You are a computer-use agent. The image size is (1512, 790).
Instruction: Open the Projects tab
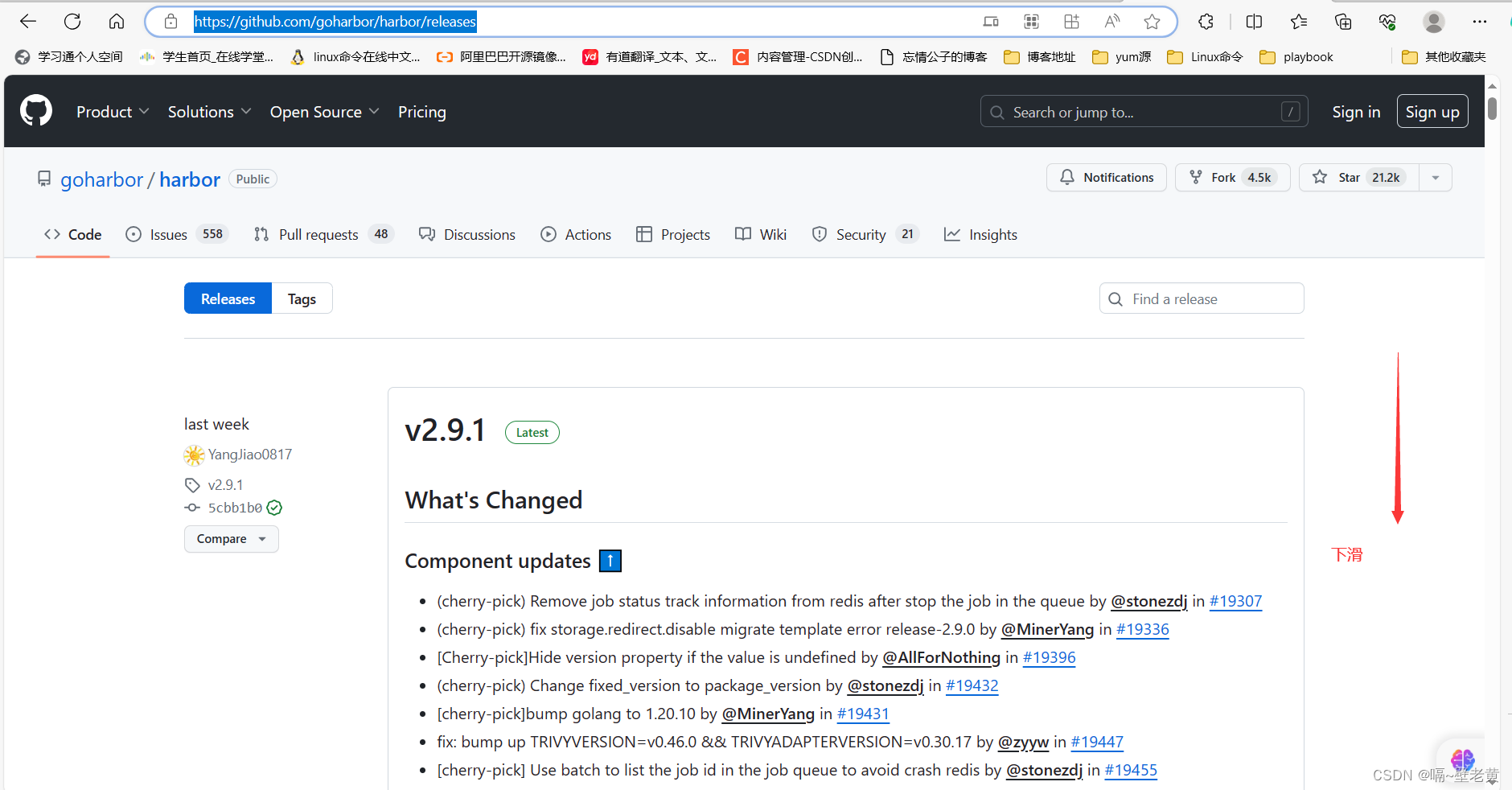673,234
